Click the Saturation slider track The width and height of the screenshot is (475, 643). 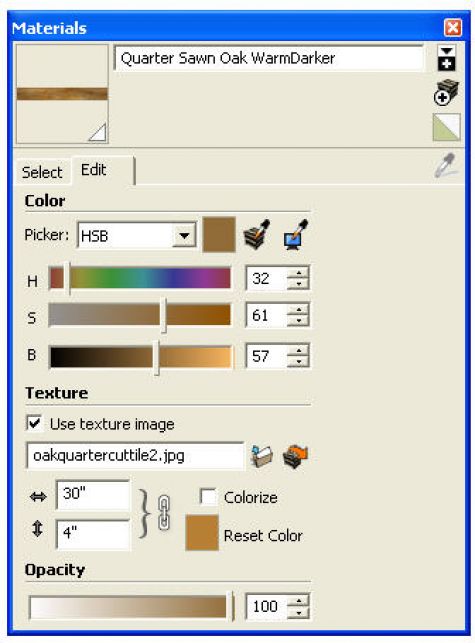pyautogui.click(x=139, y=315)
